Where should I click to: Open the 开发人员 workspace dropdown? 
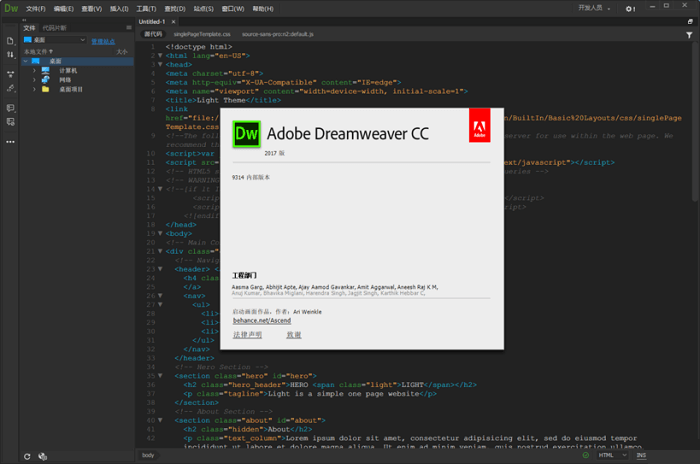pyautogui.click(x=594, y=8)
